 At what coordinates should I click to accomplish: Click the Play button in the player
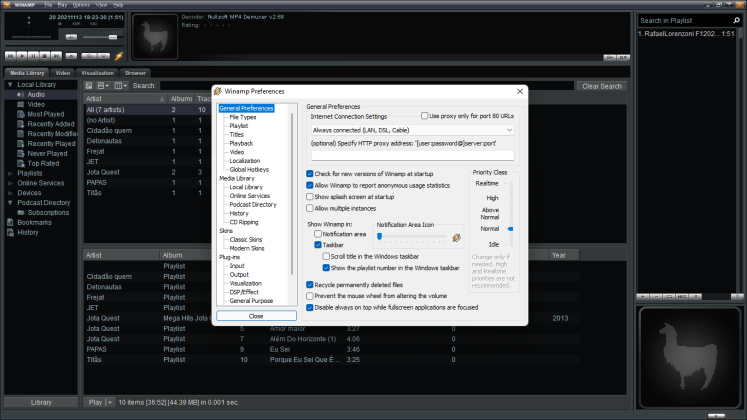[x=22, y=56]
